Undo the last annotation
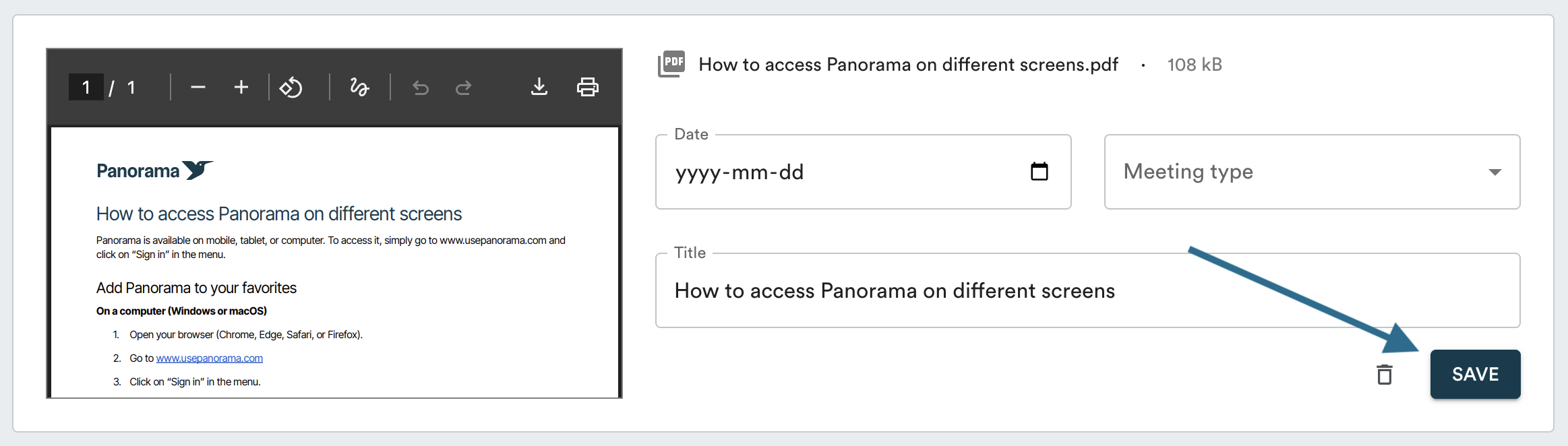 pyautogui.click(x=421, y=88)
